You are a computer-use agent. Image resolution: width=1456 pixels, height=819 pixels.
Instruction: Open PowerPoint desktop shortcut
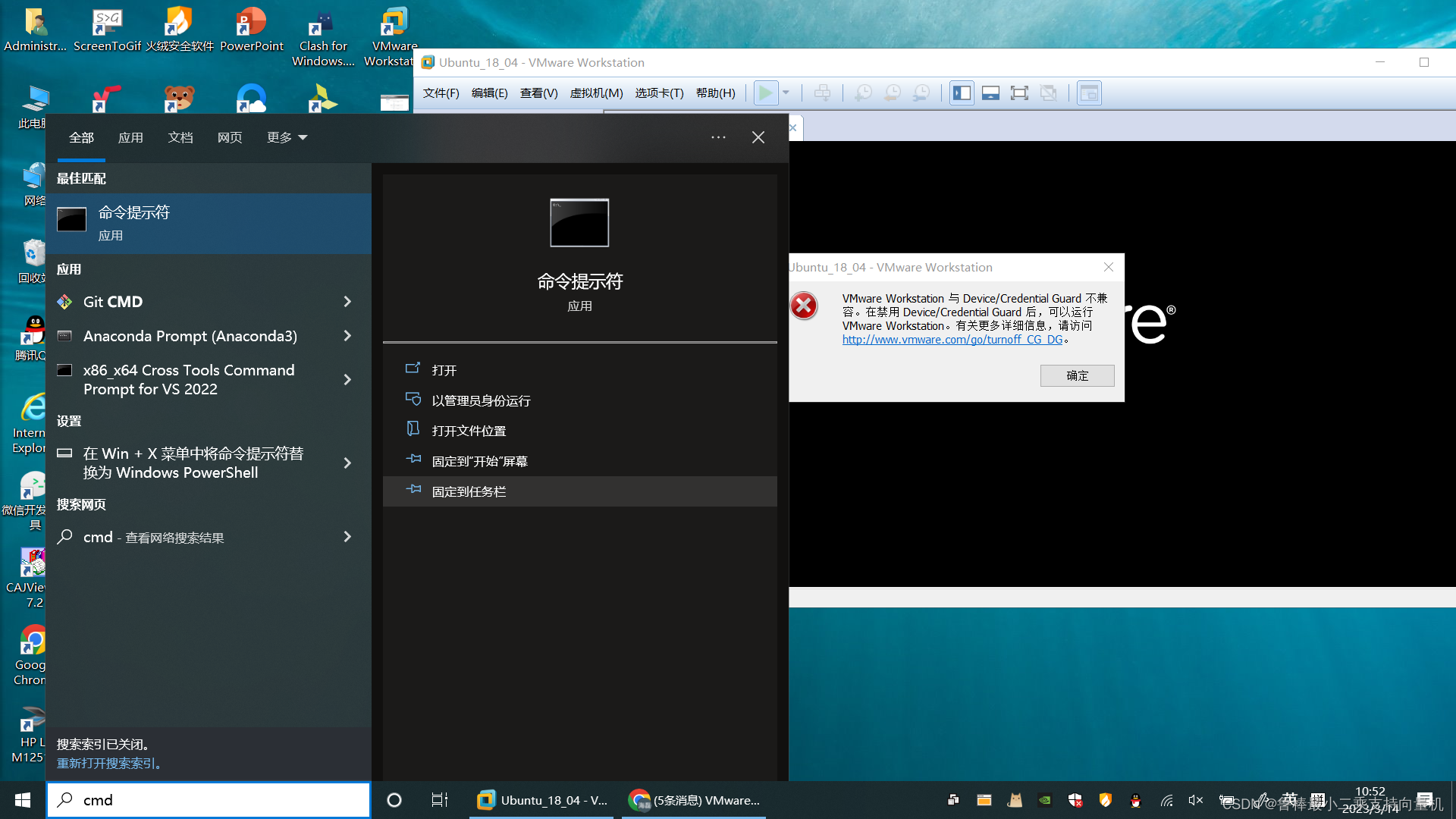251,29
